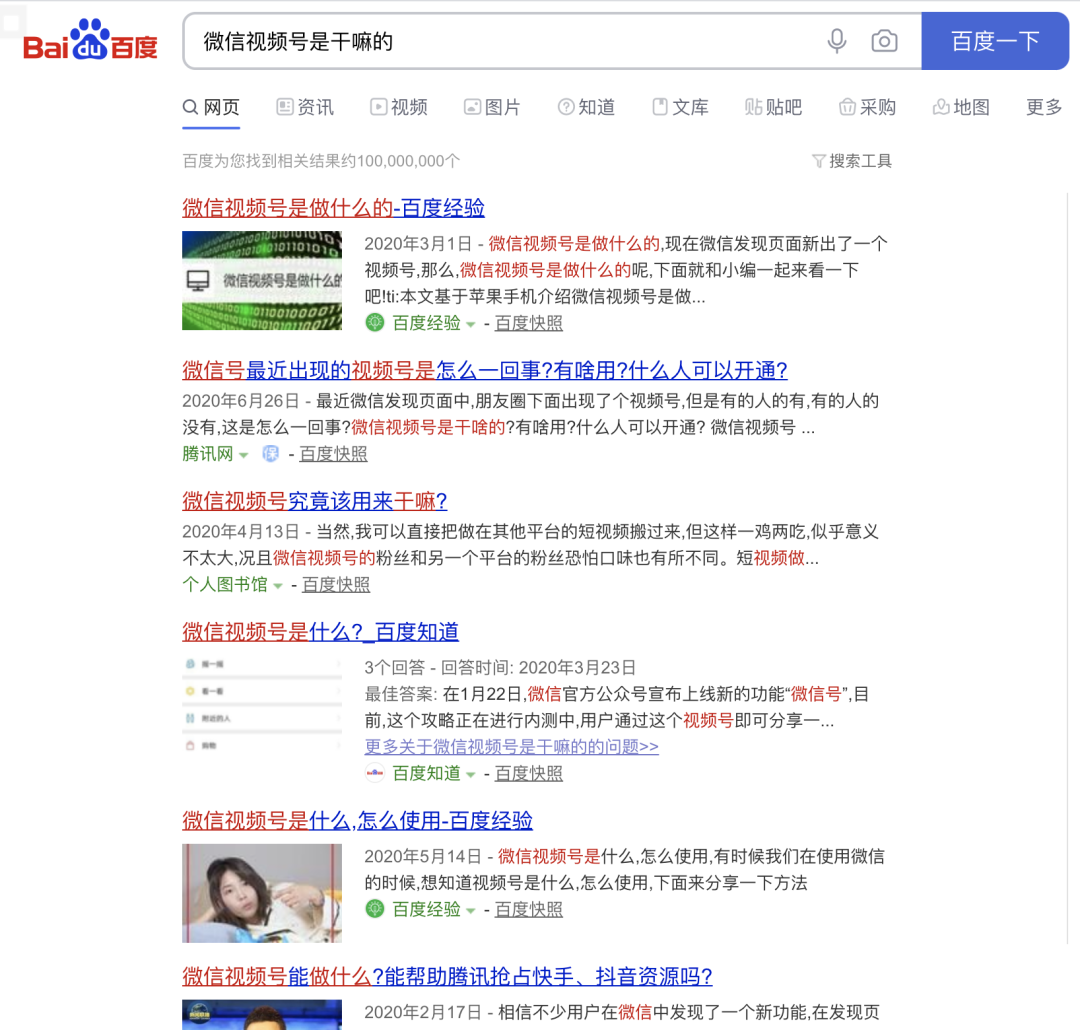
Task: Click the 百度经验 green icon in first result
Action: pyautogui.click(x=375, y=322)
